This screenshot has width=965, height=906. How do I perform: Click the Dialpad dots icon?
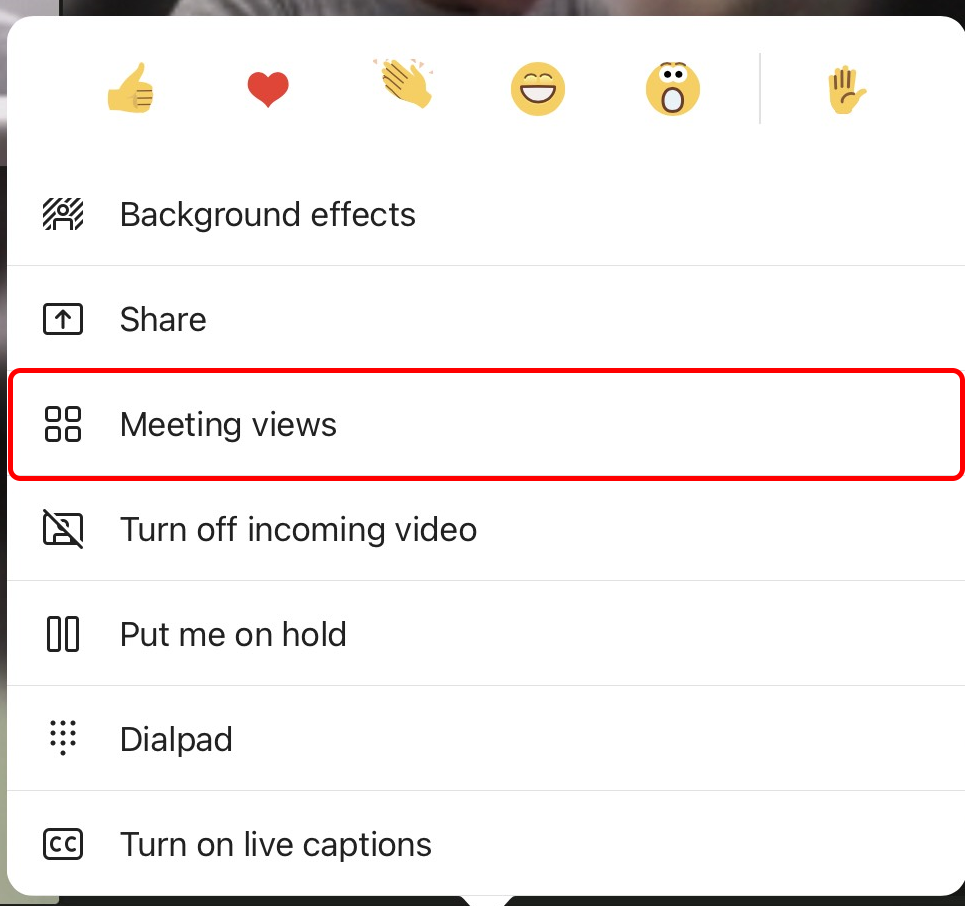(x=63, y=739)
